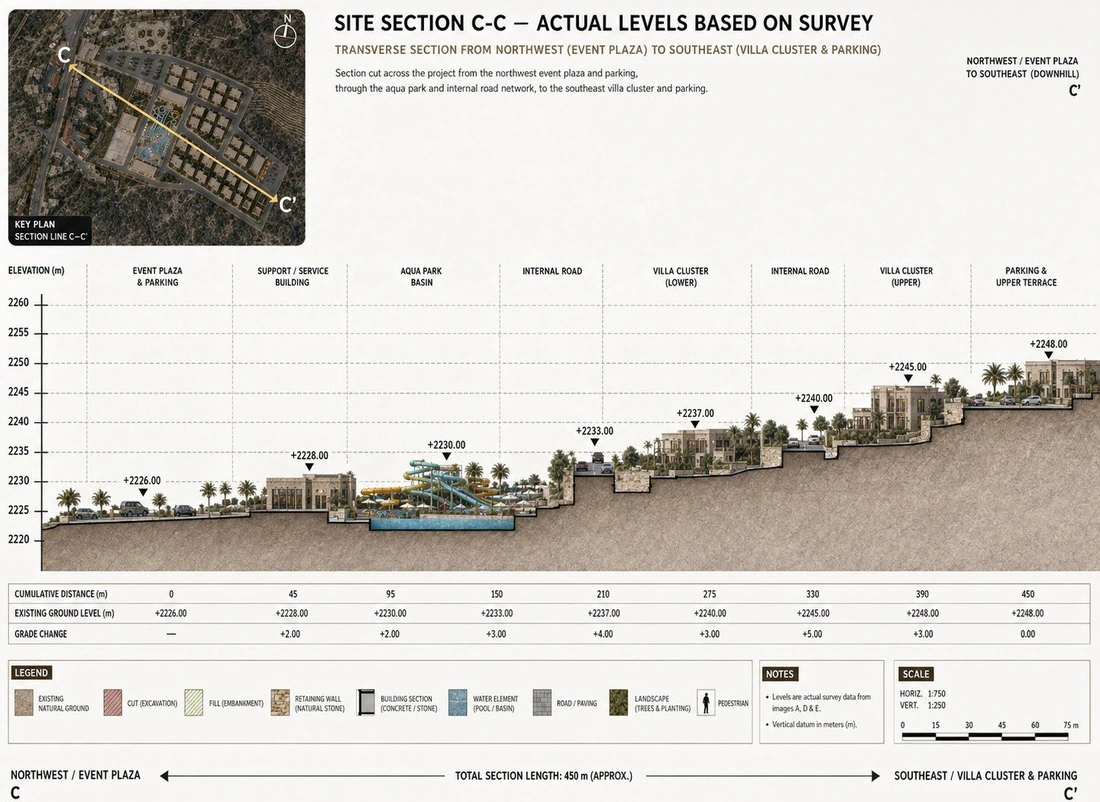Click the 2260 elevation axis label

19,303
